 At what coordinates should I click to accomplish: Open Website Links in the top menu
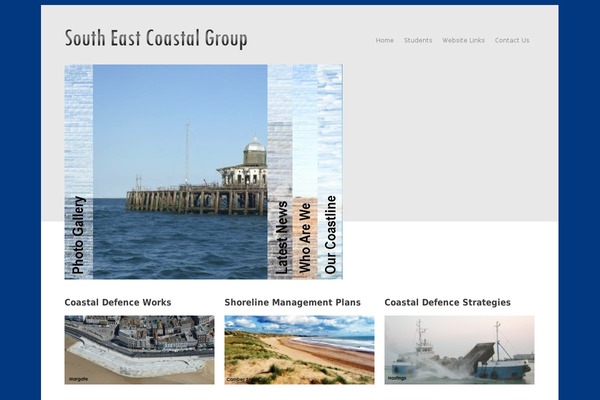pyautogui.click(x=463, y=40)
